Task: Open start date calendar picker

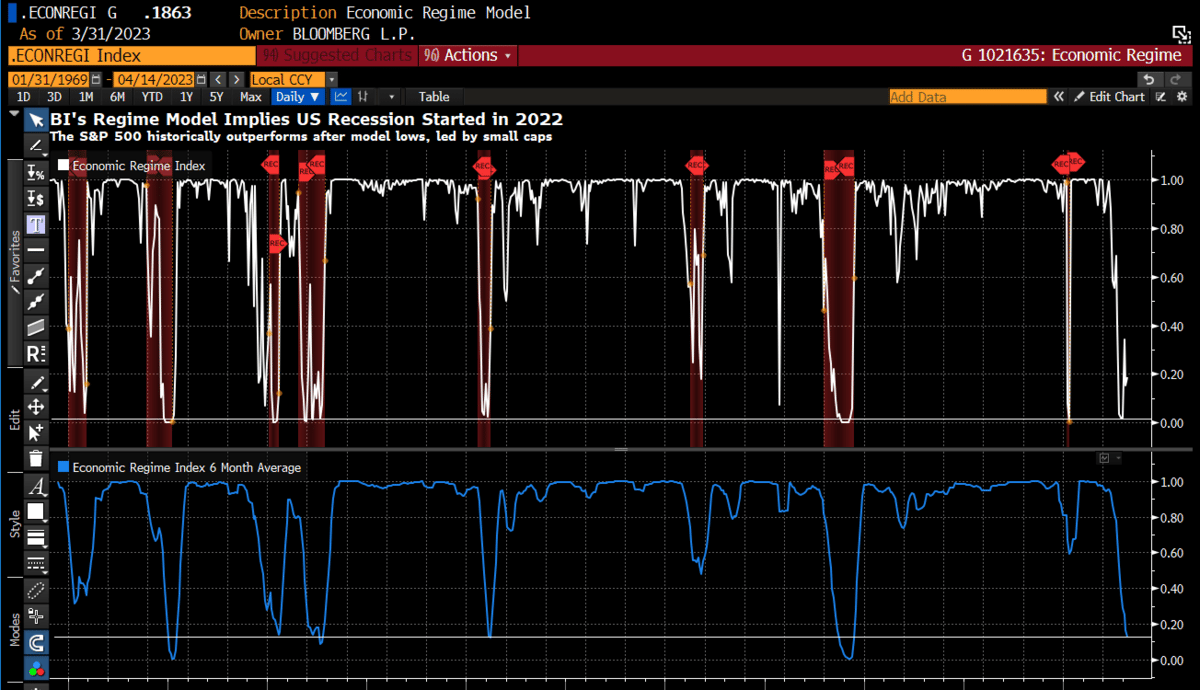Action: [x=95, y=79]
